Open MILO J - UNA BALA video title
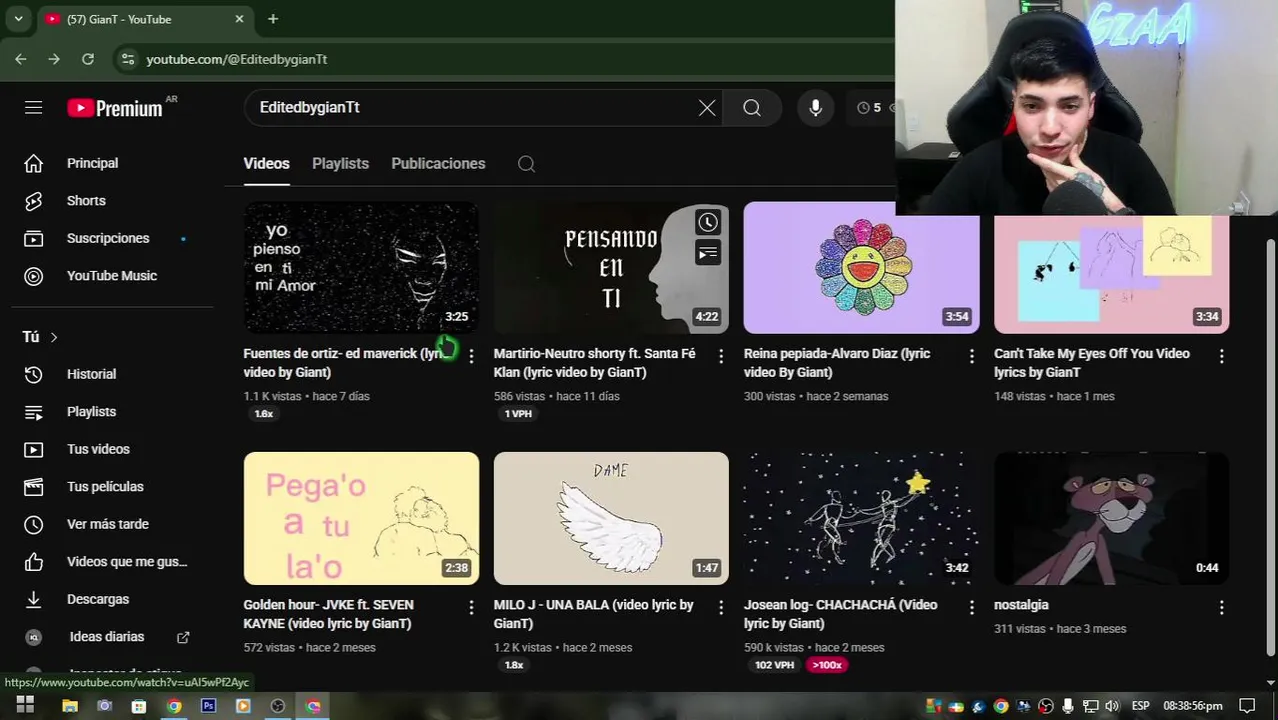This screenshot has height=720, width=1278. tap(593, 614)
